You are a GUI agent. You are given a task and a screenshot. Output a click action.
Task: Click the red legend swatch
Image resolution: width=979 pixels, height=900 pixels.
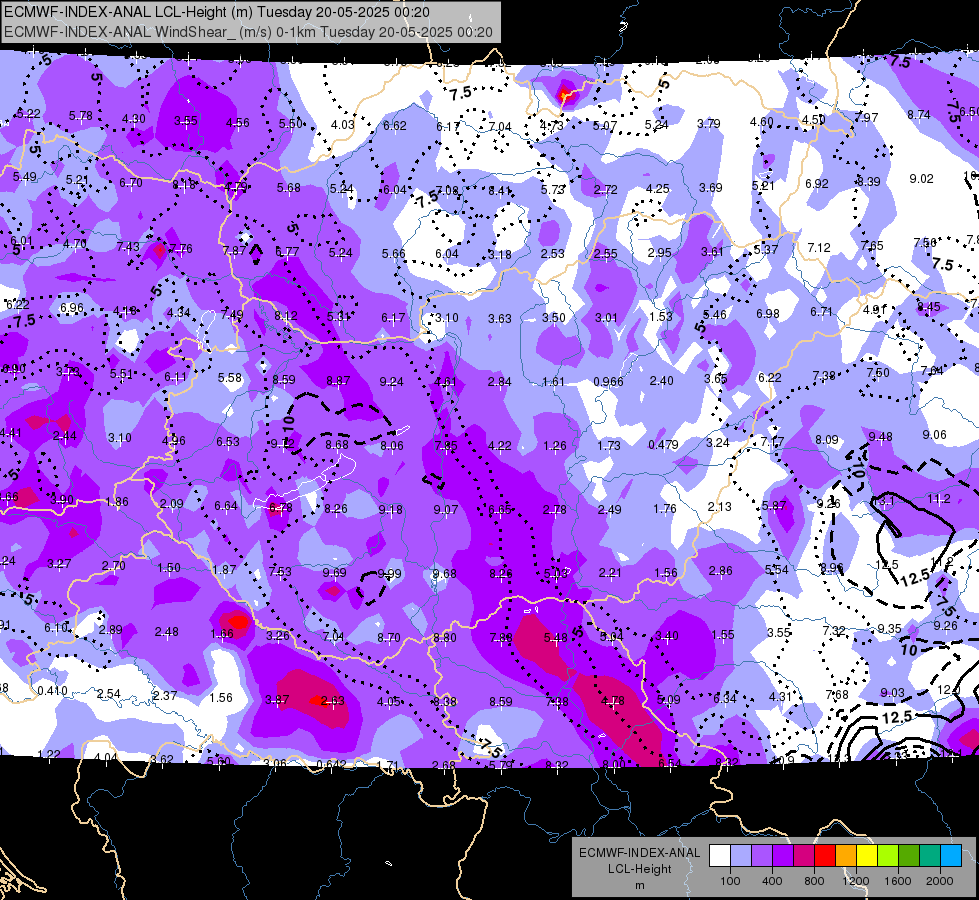point(825,856)
